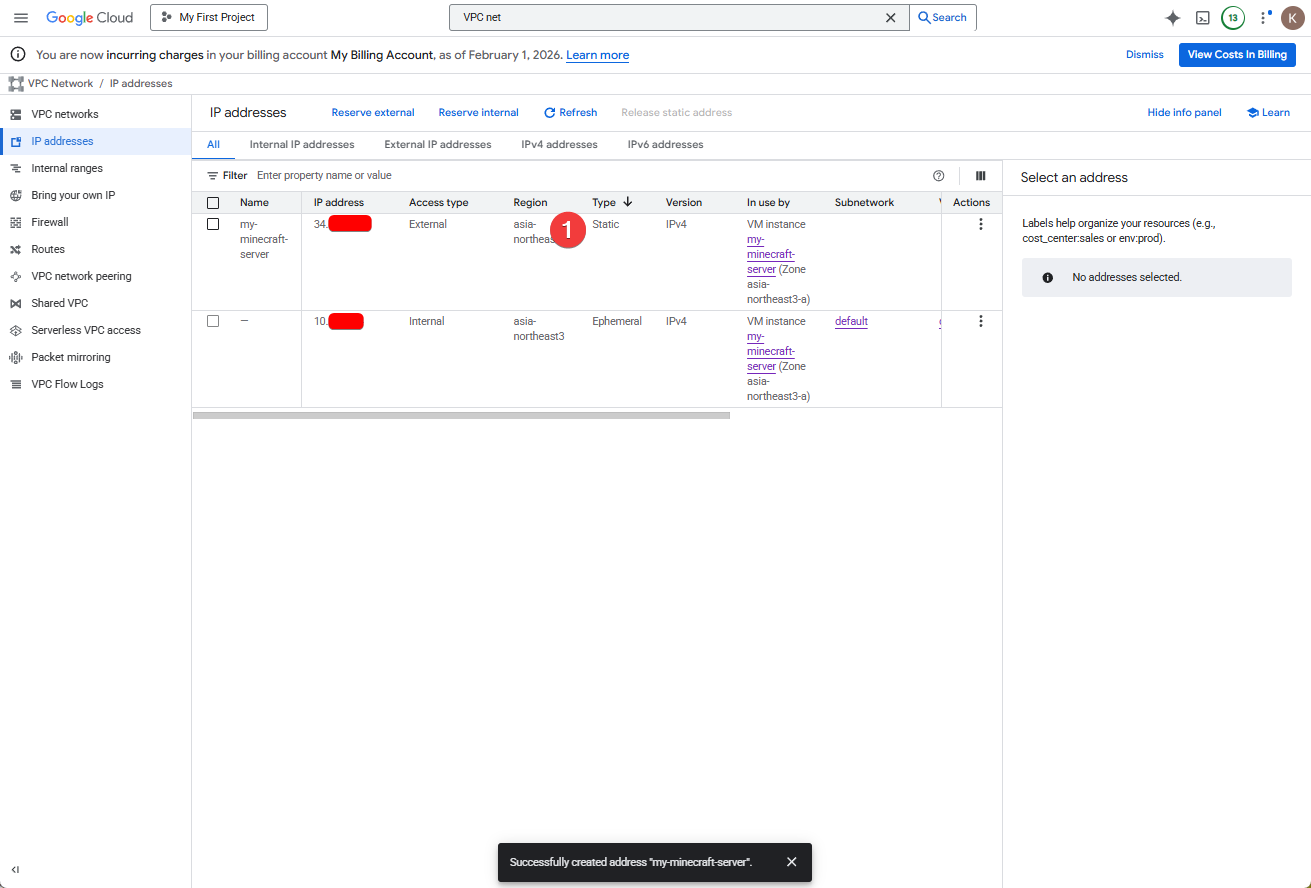Open the Learn panel
Screen dimensions: 1311x888
coord(1268,113)
